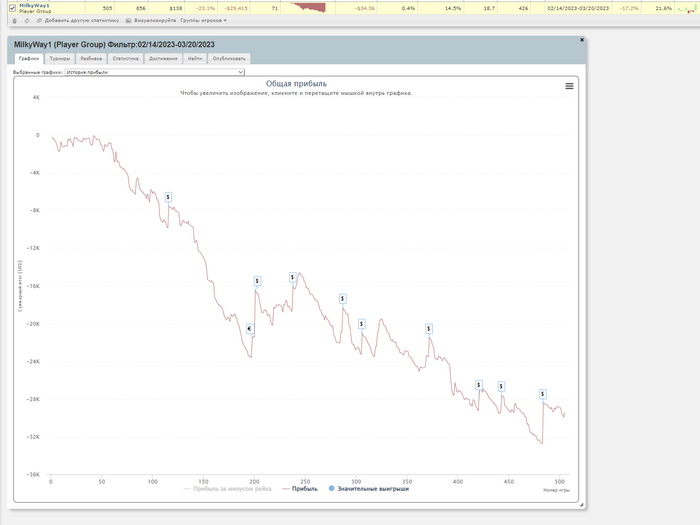Click the euro win marker on chart

tap(250, 329)
